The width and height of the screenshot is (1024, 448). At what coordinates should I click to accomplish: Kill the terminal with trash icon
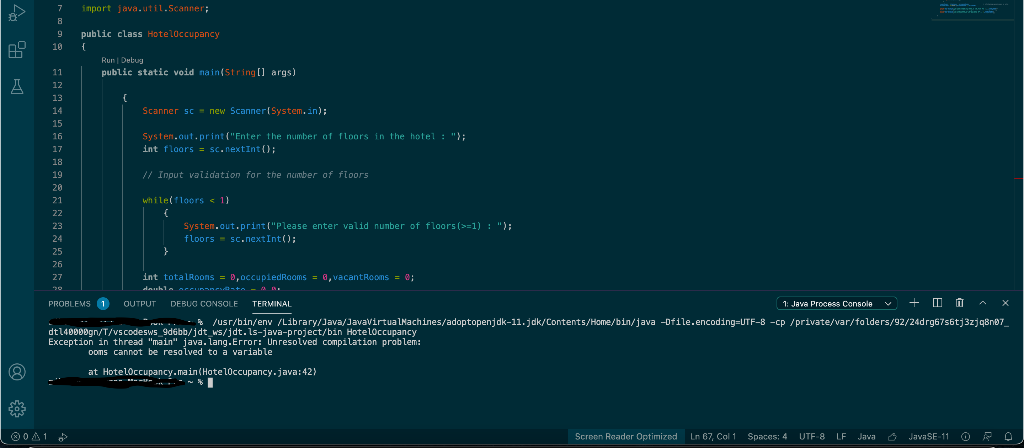point(959,303)
